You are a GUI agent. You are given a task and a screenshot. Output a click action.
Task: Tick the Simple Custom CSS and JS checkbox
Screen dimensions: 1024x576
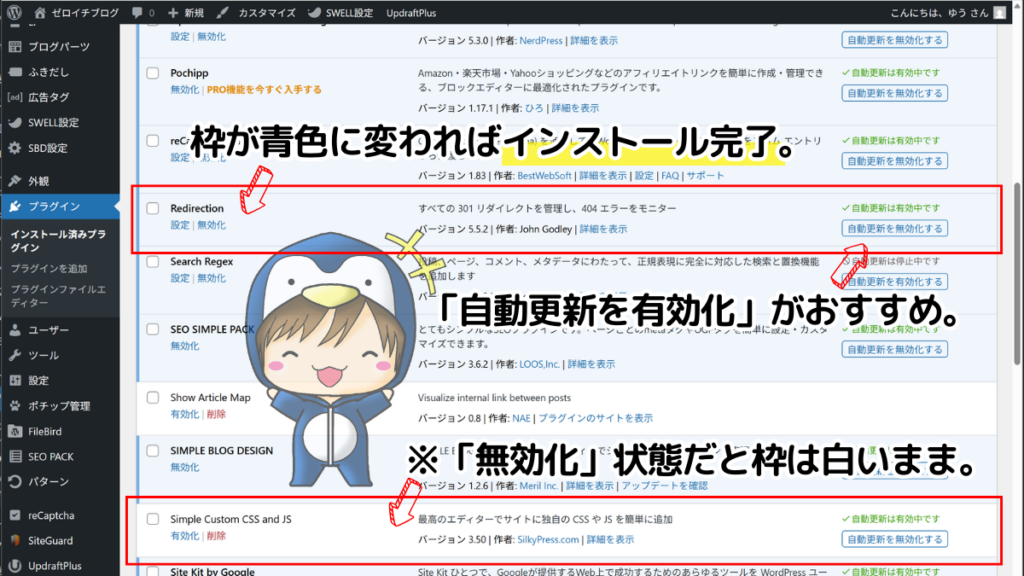tap(153, 519)
